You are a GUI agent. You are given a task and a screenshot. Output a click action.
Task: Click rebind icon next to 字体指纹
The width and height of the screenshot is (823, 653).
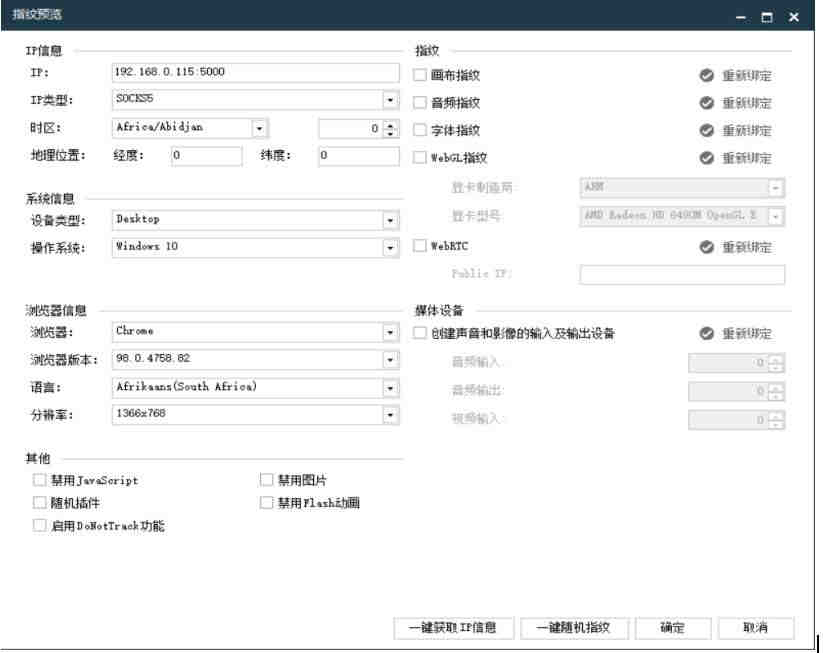(706, 130)
